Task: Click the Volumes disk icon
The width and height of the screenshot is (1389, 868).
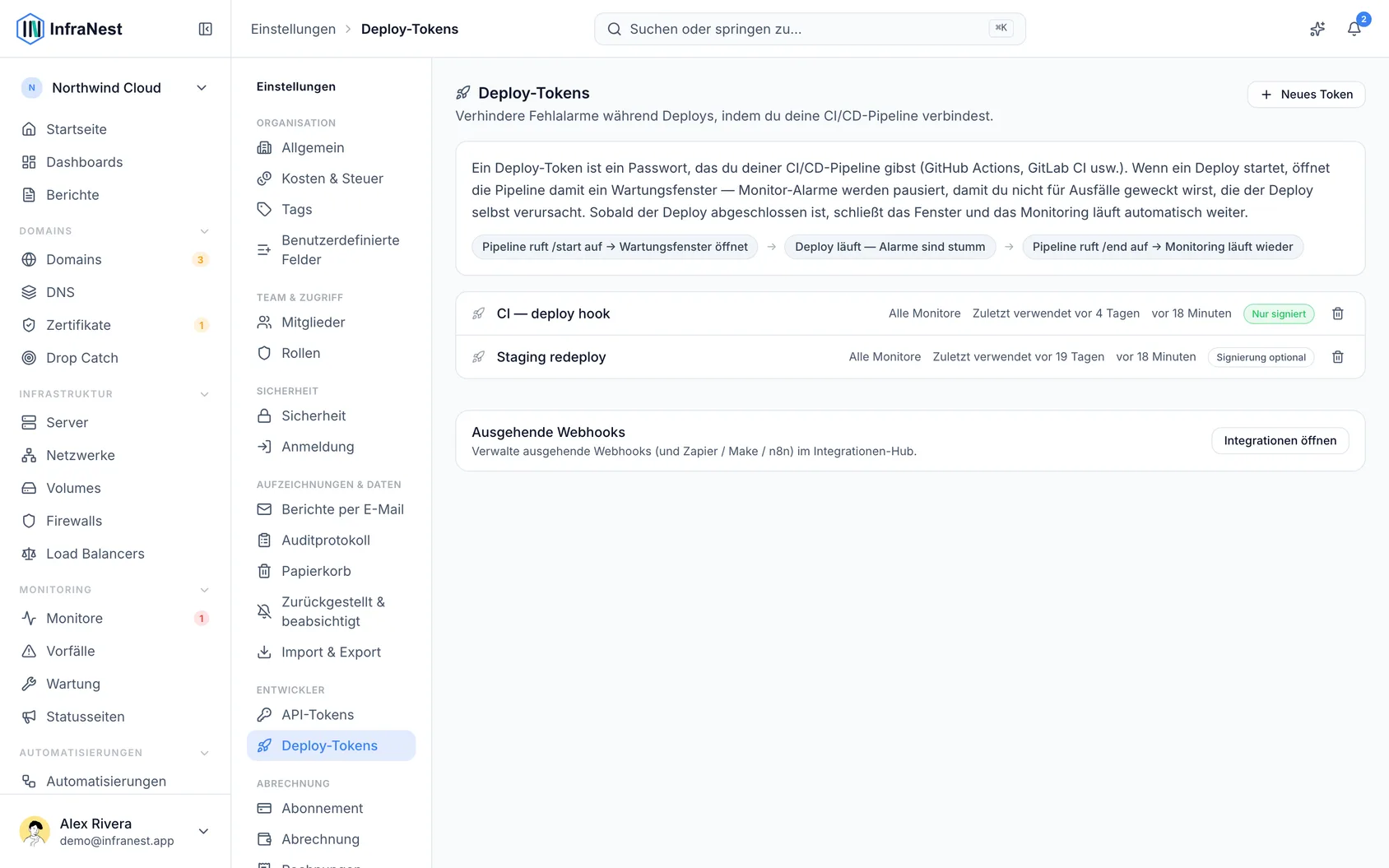Action: pos(29,488)
